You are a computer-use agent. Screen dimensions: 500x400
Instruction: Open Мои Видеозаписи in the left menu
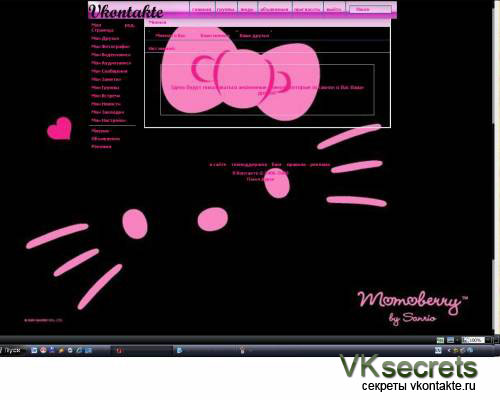click(x=111, y=55)
